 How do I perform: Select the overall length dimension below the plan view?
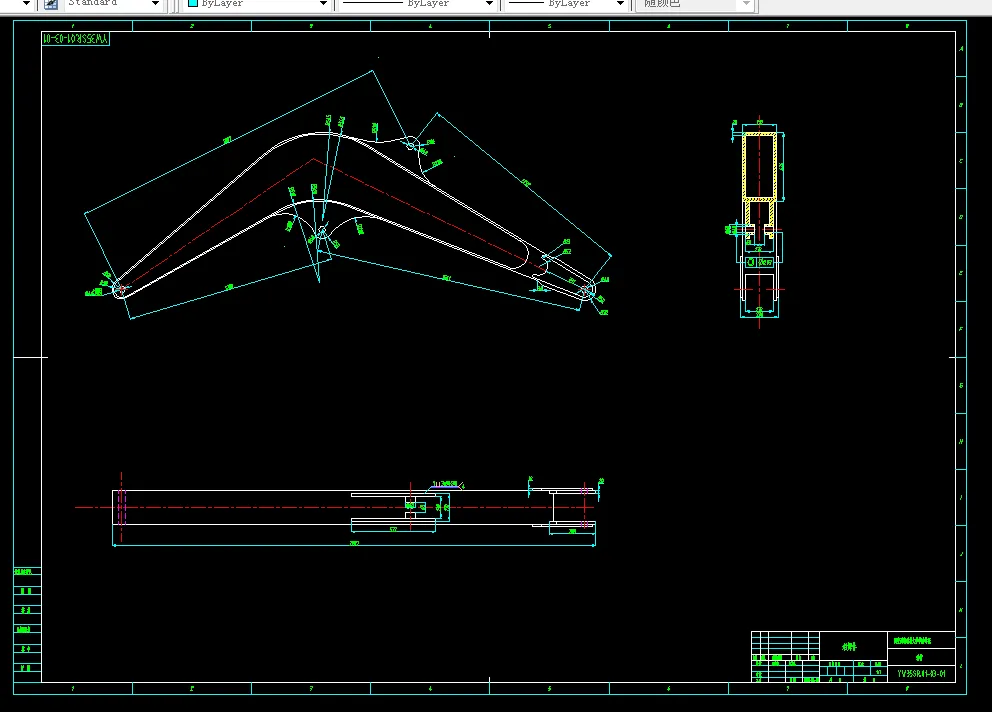pos(354,544)
